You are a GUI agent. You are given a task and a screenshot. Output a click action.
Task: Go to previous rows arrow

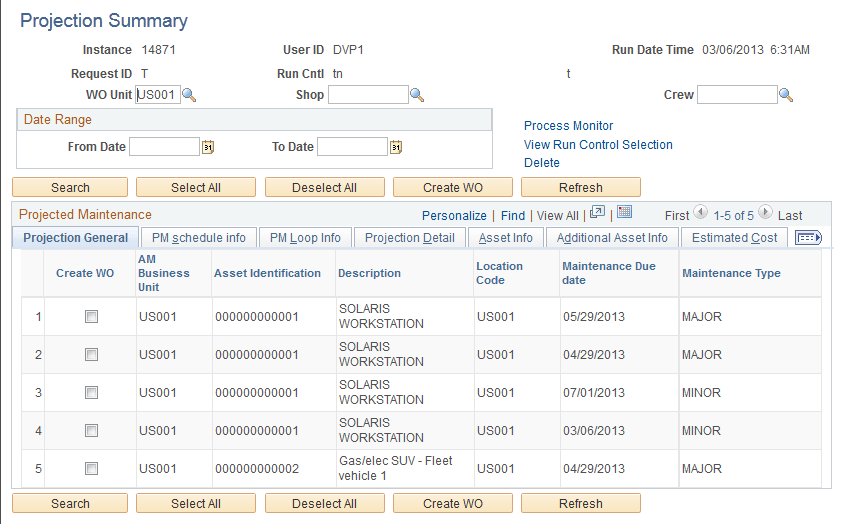700,212
